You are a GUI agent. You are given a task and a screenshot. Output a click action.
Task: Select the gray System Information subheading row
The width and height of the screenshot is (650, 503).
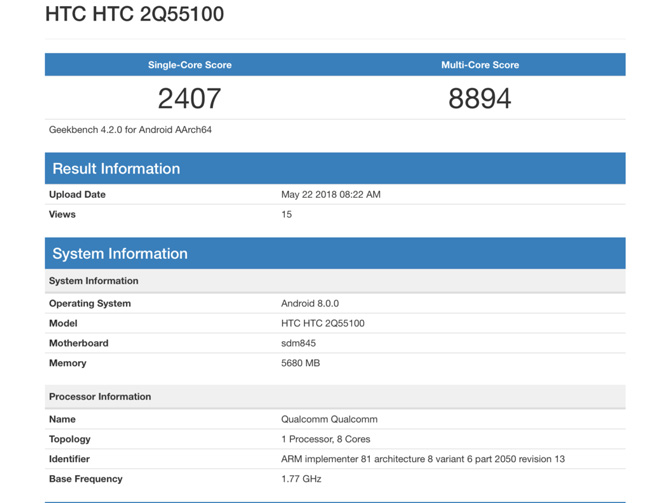point(335,281)
